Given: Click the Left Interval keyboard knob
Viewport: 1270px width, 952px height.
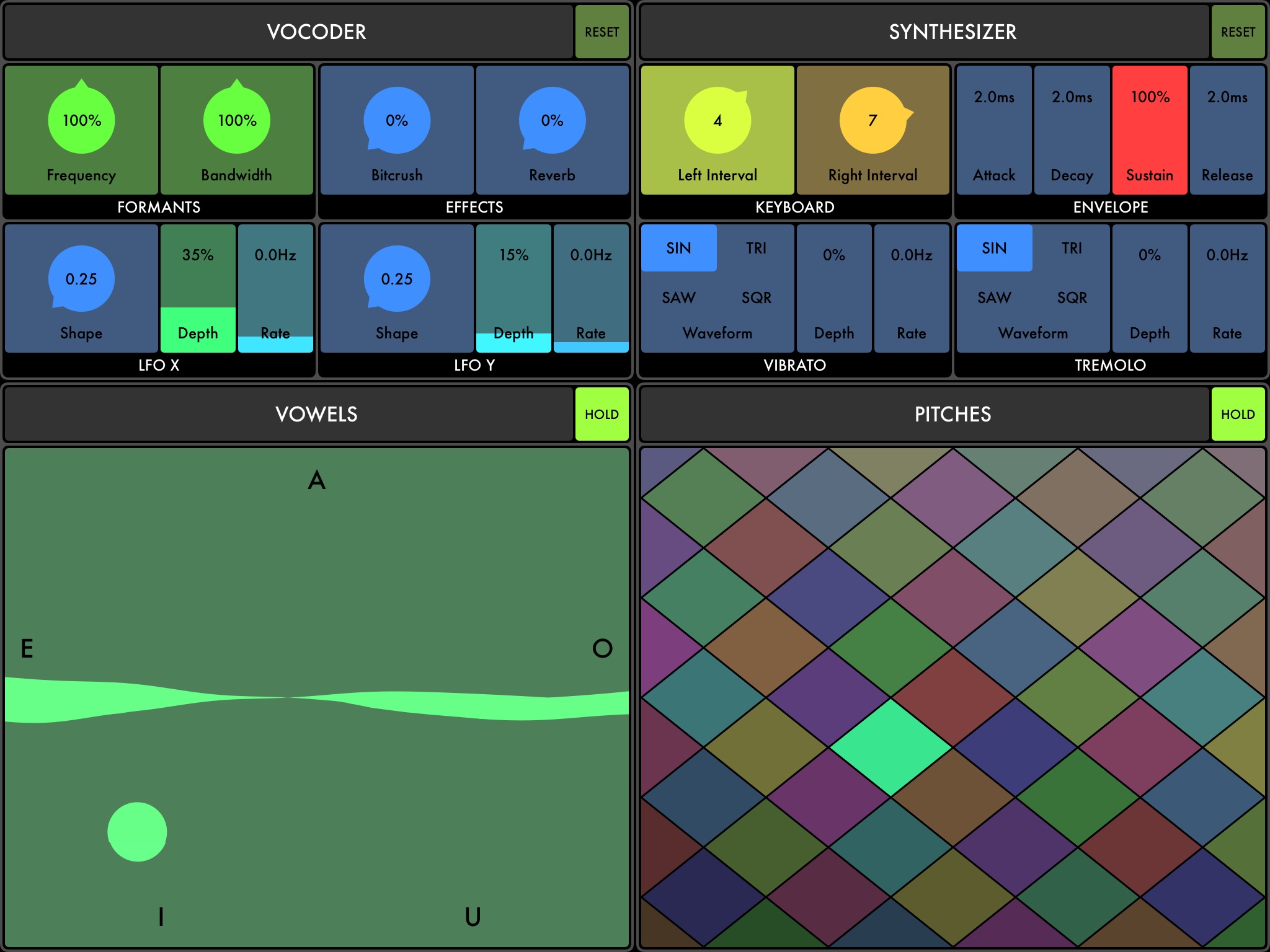Looking at the screenshot, I should (x=717, y=120).
